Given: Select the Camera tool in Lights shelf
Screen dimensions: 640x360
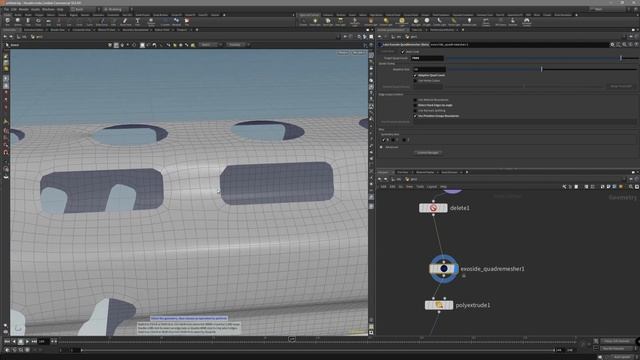Looking at the screenshot, I should [x=303, y=21].
